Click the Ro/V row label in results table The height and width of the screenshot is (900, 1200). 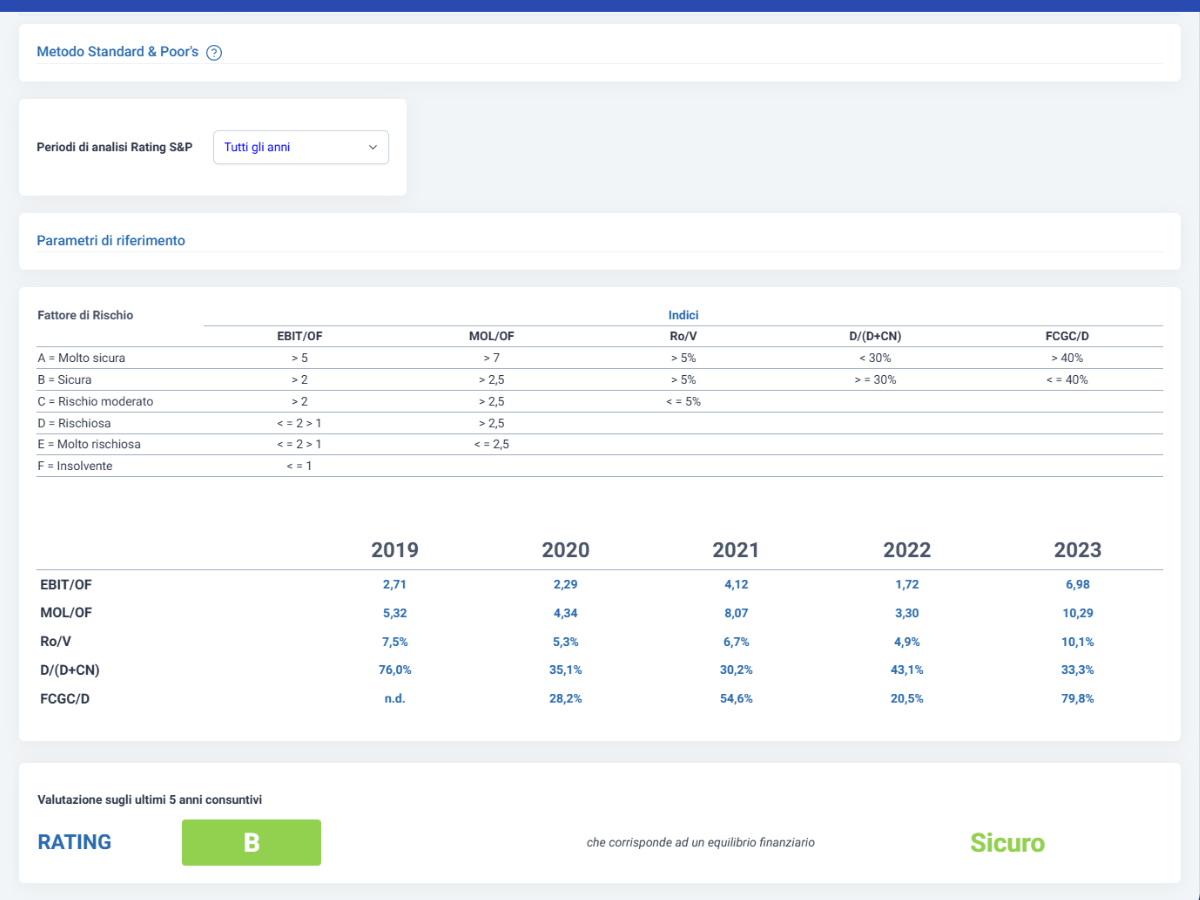[x=54, y=642]
